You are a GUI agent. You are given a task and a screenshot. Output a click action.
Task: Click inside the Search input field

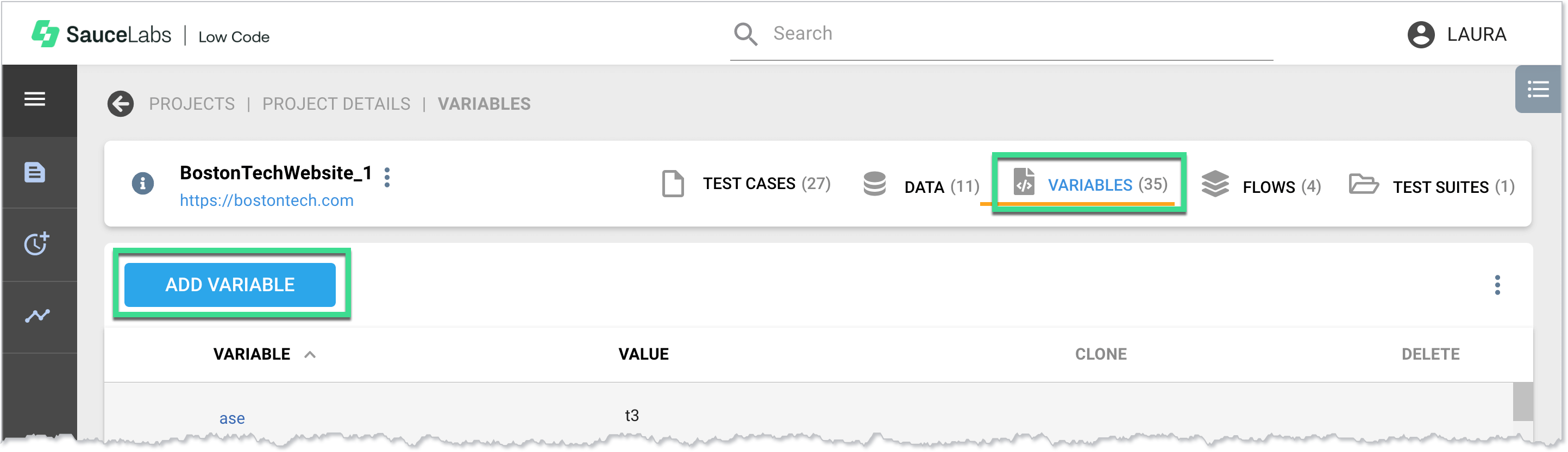(x=974, y=34)
